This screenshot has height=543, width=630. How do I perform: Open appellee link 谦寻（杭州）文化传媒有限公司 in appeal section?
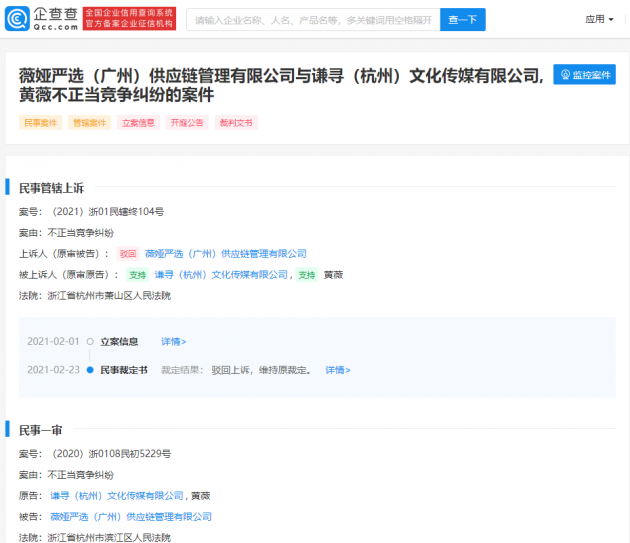point(221,275)
